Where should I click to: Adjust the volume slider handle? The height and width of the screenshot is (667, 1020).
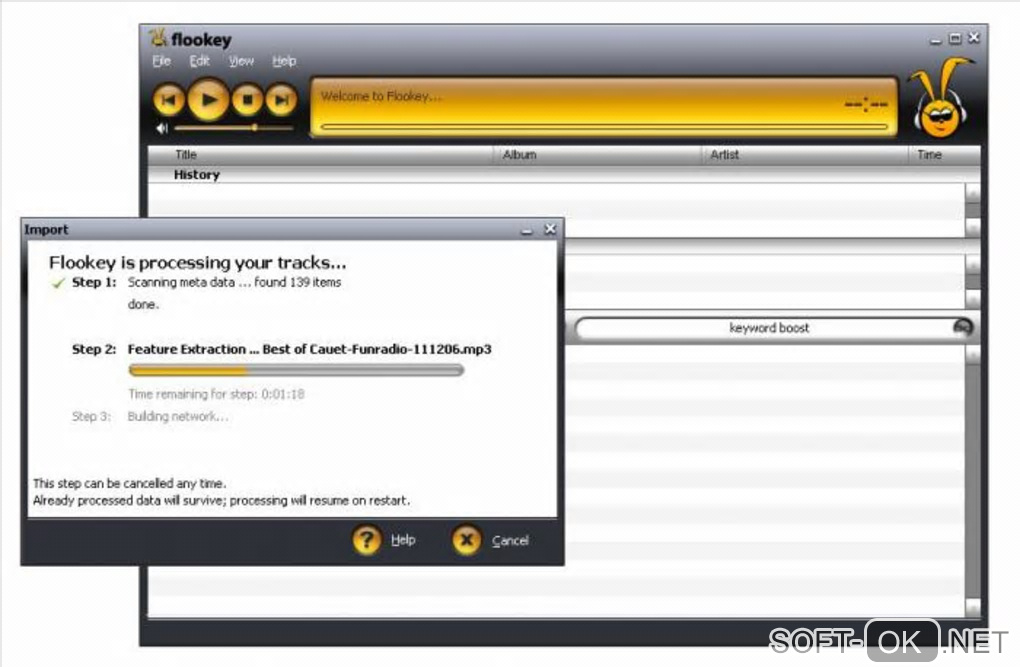pos(255,128)
